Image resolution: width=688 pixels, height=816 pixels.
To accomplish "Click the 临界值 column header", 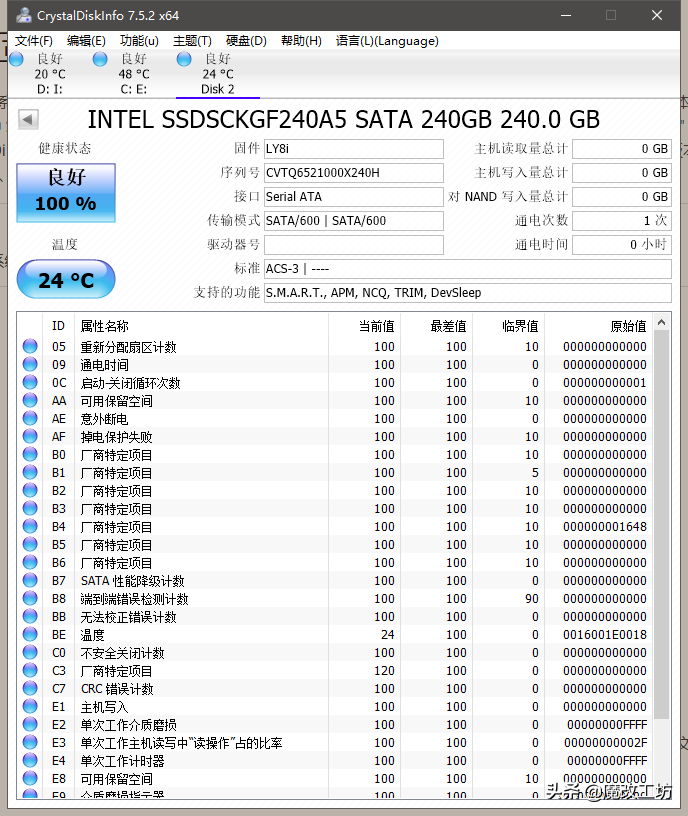I will (508, 326).
